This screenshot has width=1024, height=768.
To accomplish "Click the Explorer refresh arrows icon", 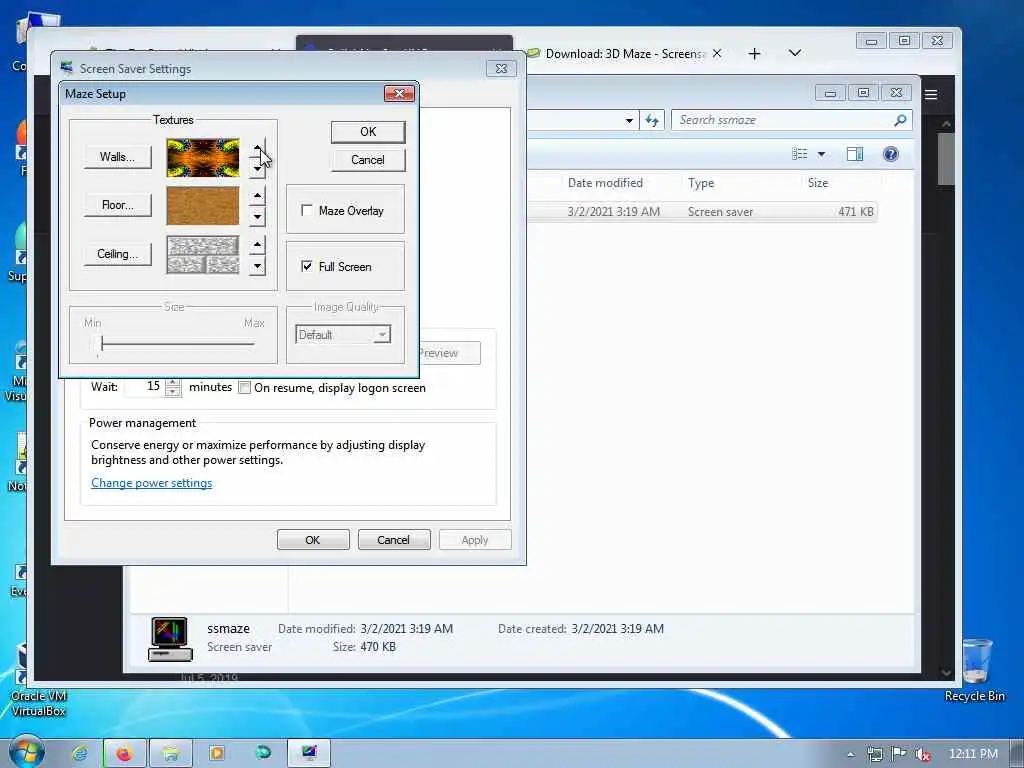I will click(652, 120).
